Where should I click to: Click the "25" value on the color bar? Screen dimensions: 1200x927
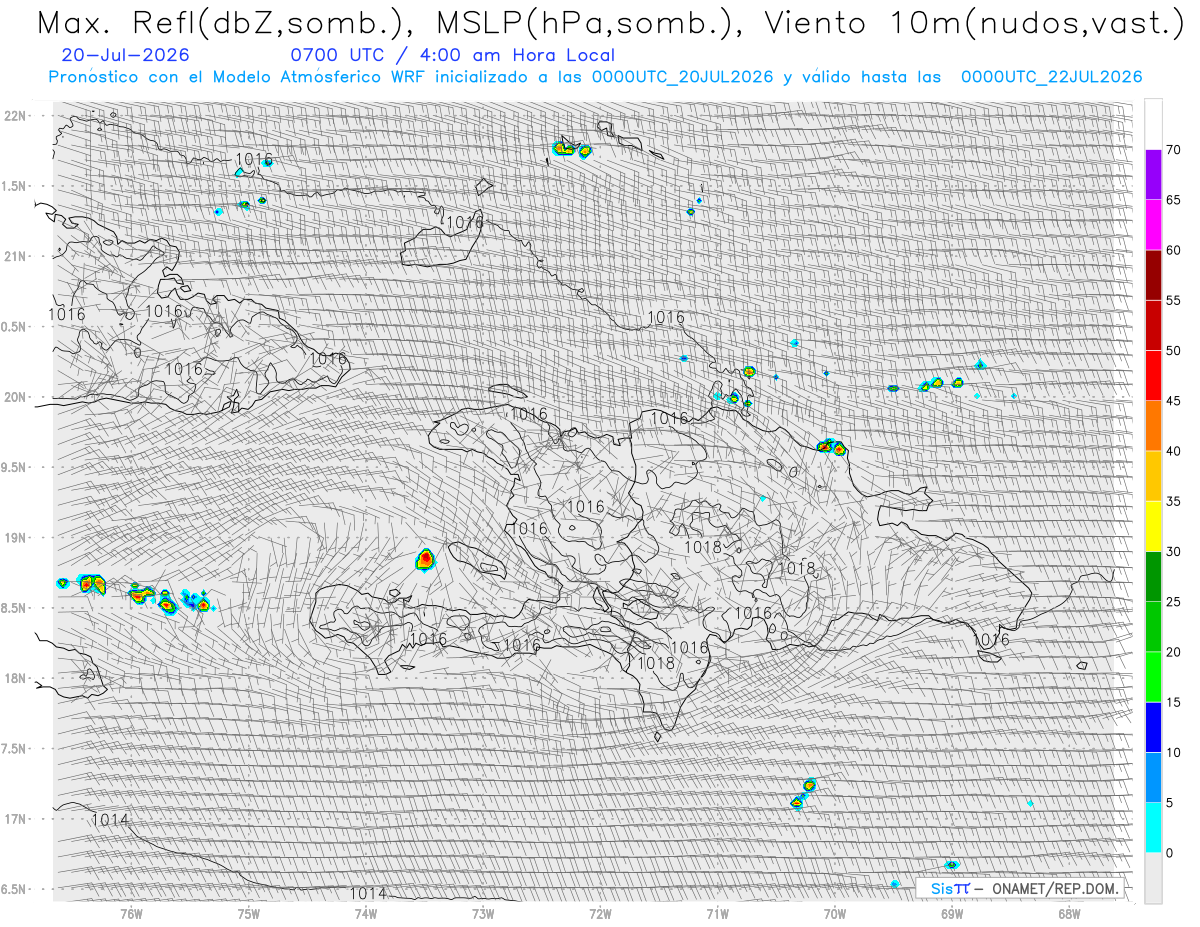[x=1174, y=602]
